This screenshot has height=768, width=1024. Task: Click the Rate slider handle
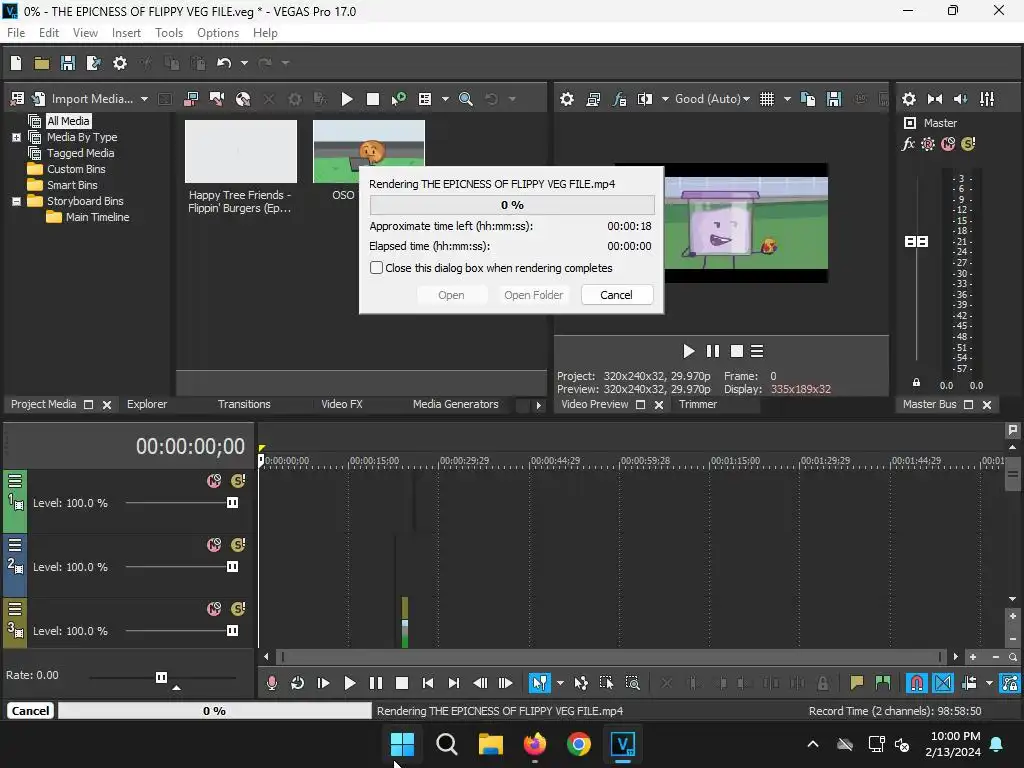[161, 677]
